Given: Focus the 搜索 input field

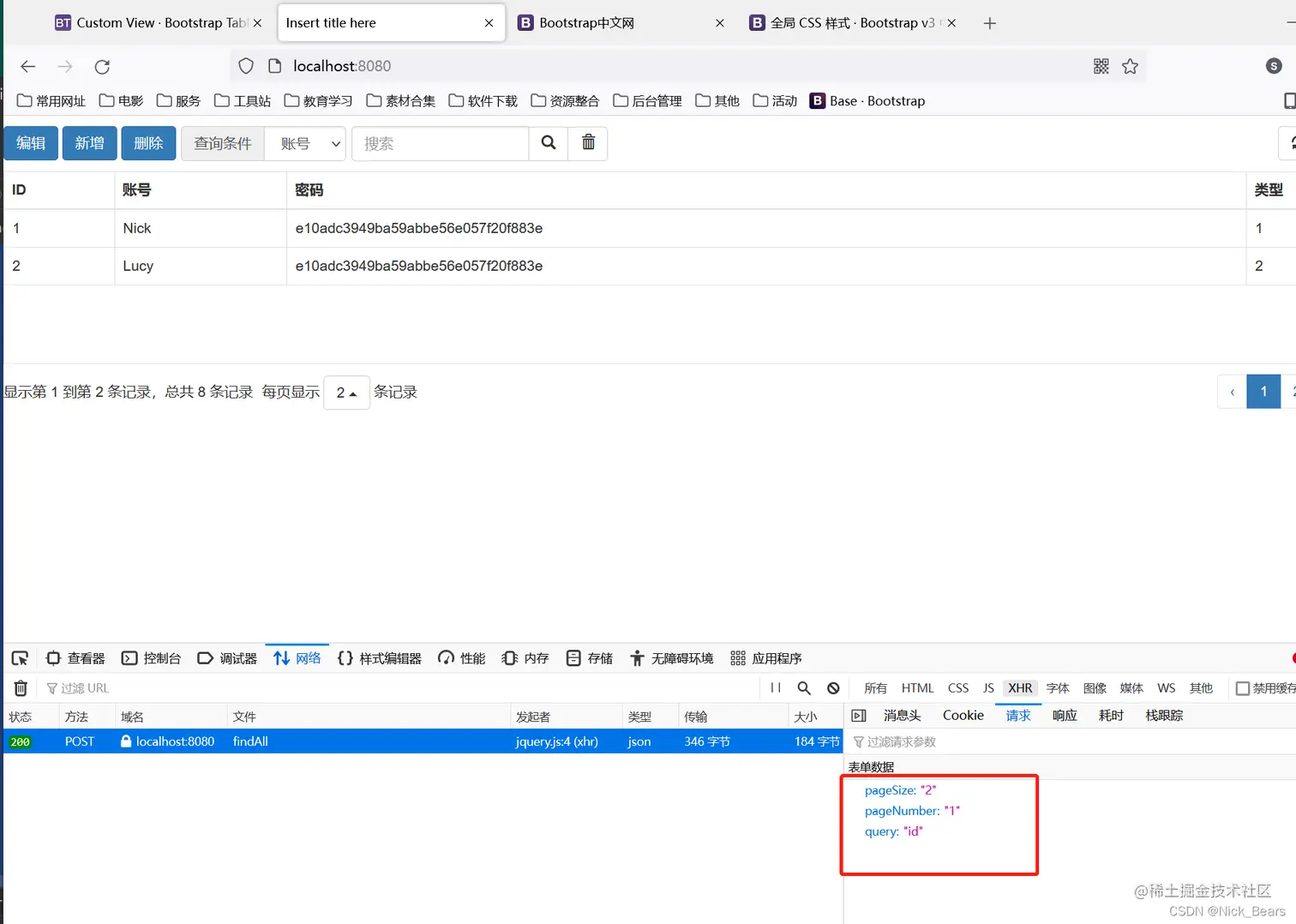Looking at the screenshot, I should tap(440, 143).
